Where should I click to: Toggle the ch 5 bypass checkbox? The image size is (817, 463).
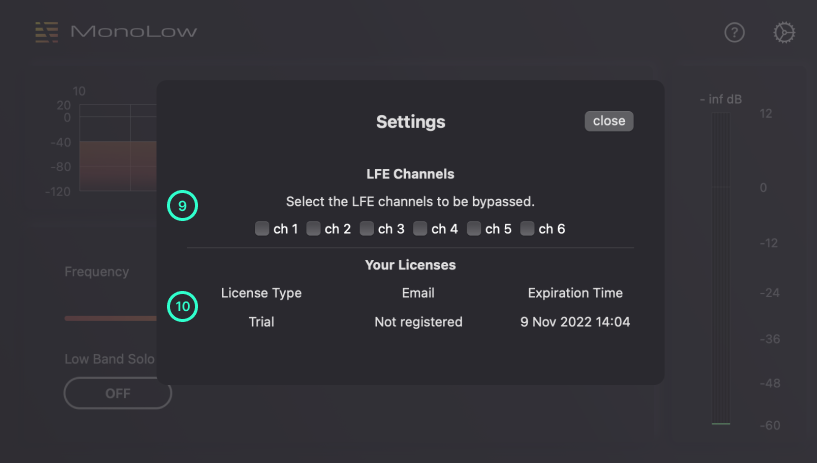pyautogui.click(x=475, y=229)
